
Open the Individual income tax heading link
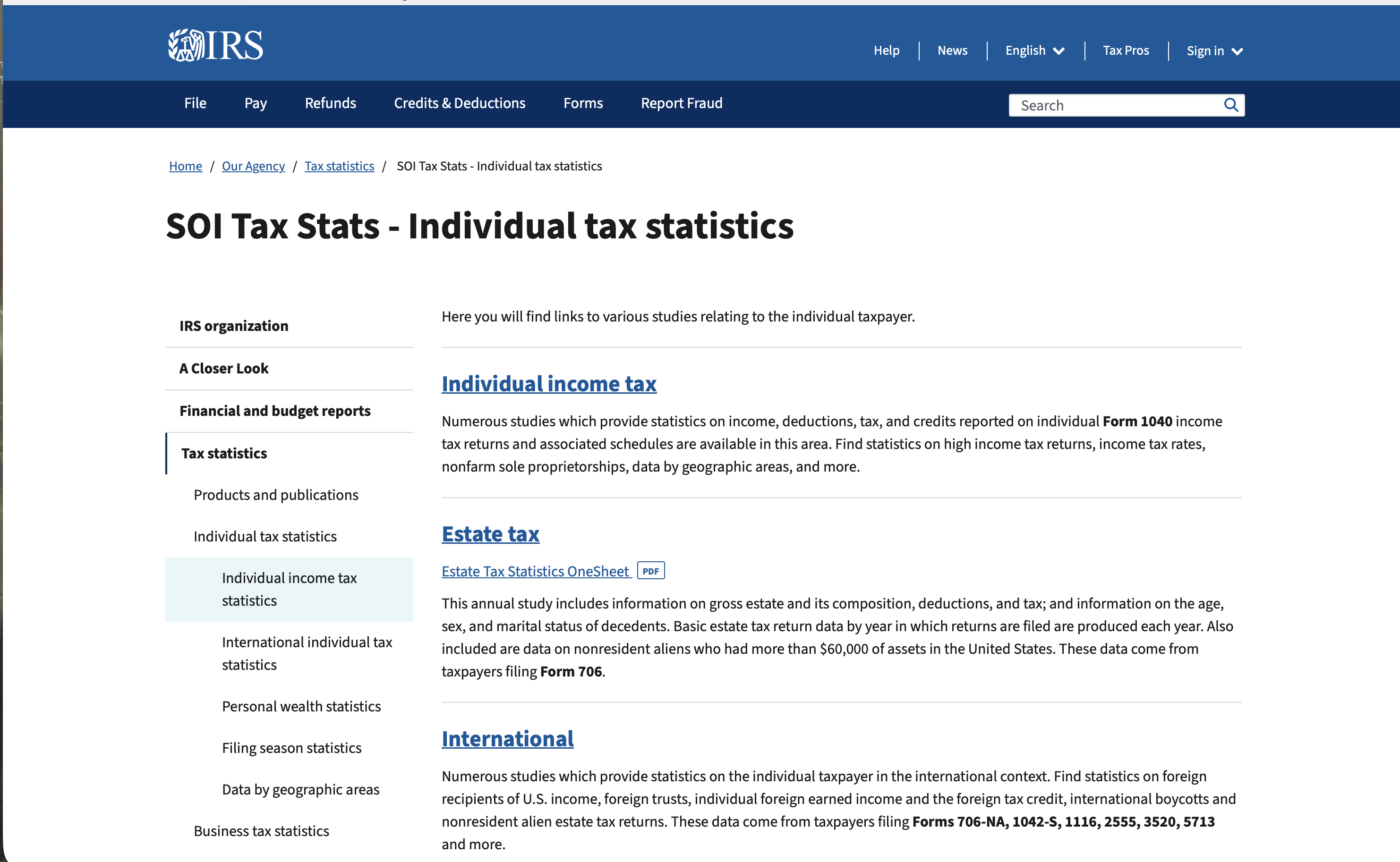[x=548, y=384]
